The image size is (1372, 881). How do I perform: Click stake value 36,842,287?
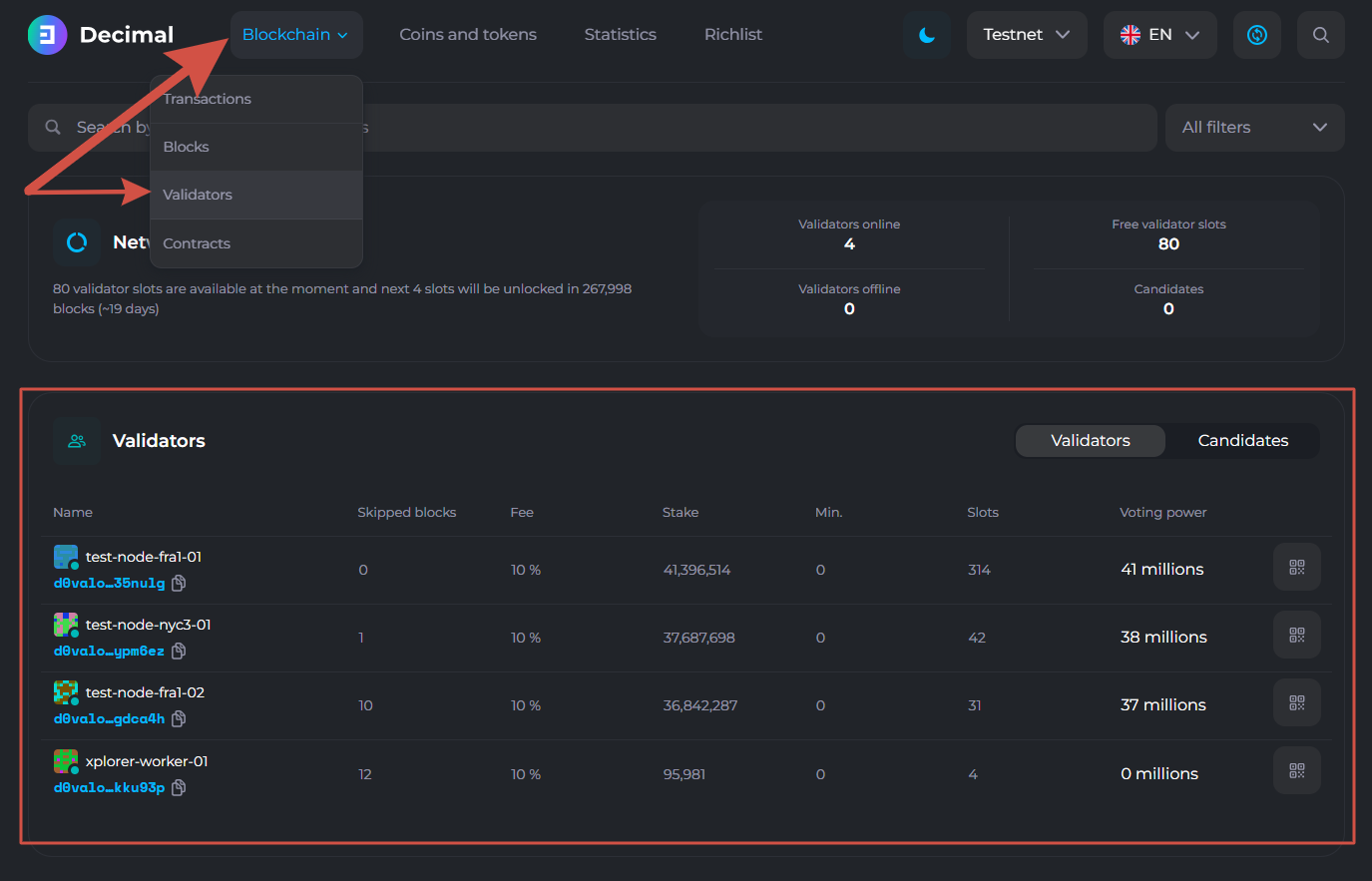[700, 705]
